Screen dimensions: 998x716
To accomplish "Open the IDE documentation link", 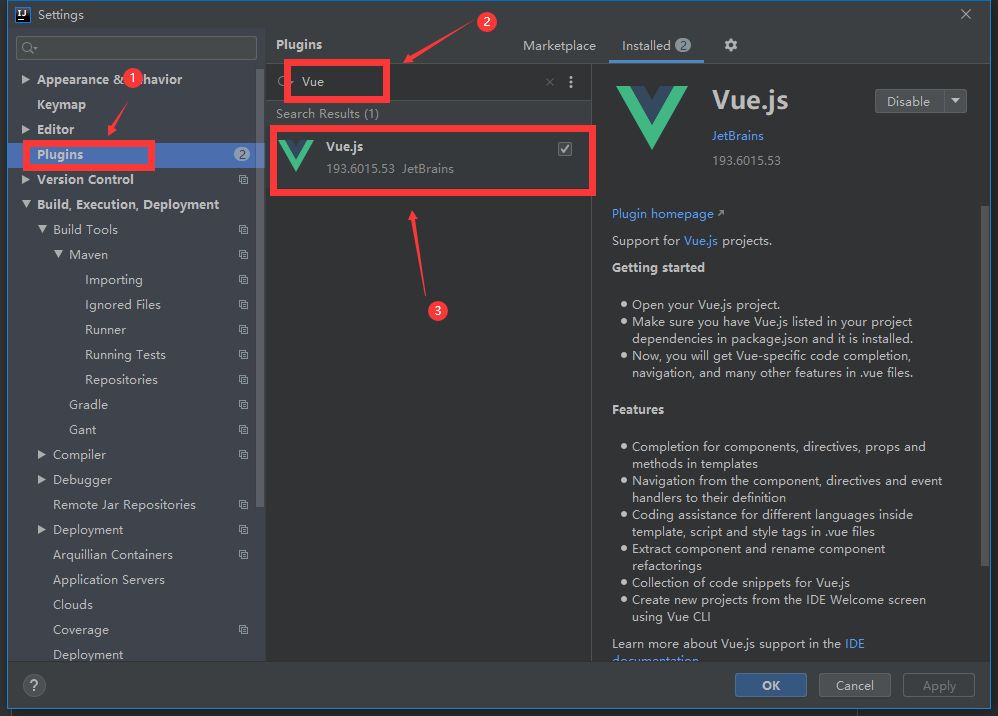I will 854,644.
